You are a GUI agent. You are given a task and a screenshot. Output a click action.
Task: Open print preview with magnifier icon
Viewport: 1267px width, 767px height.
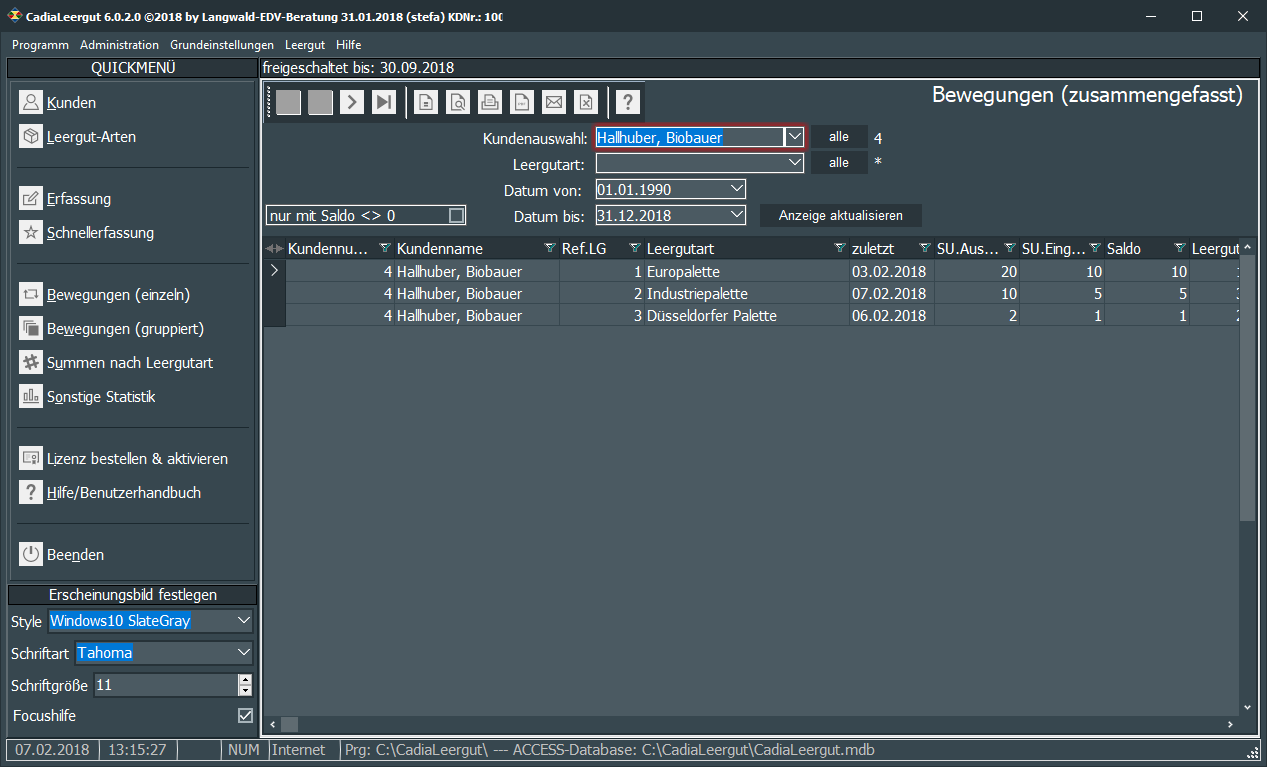pyautogui.click(x=458, y=102)
